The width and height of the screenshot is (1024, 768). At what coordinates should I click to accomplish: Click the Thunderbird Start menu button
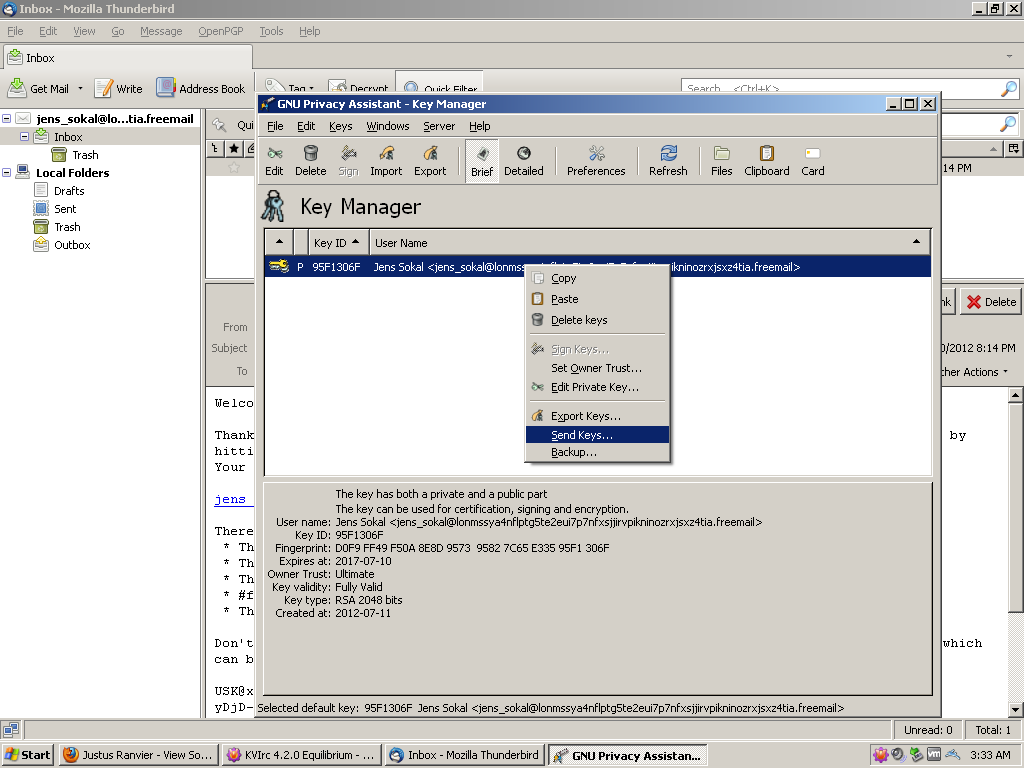point(27,755)
